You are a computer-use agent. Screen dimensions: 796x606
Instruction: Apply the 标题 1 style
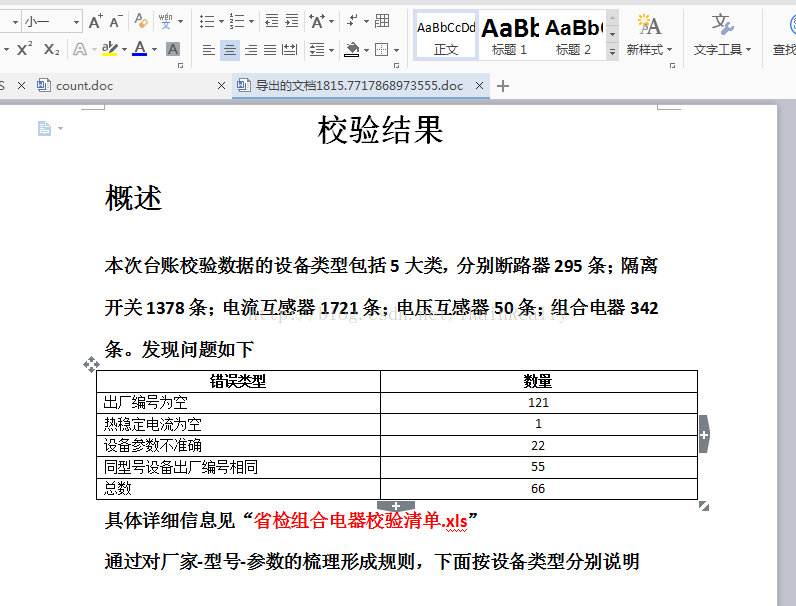point(509,36)
